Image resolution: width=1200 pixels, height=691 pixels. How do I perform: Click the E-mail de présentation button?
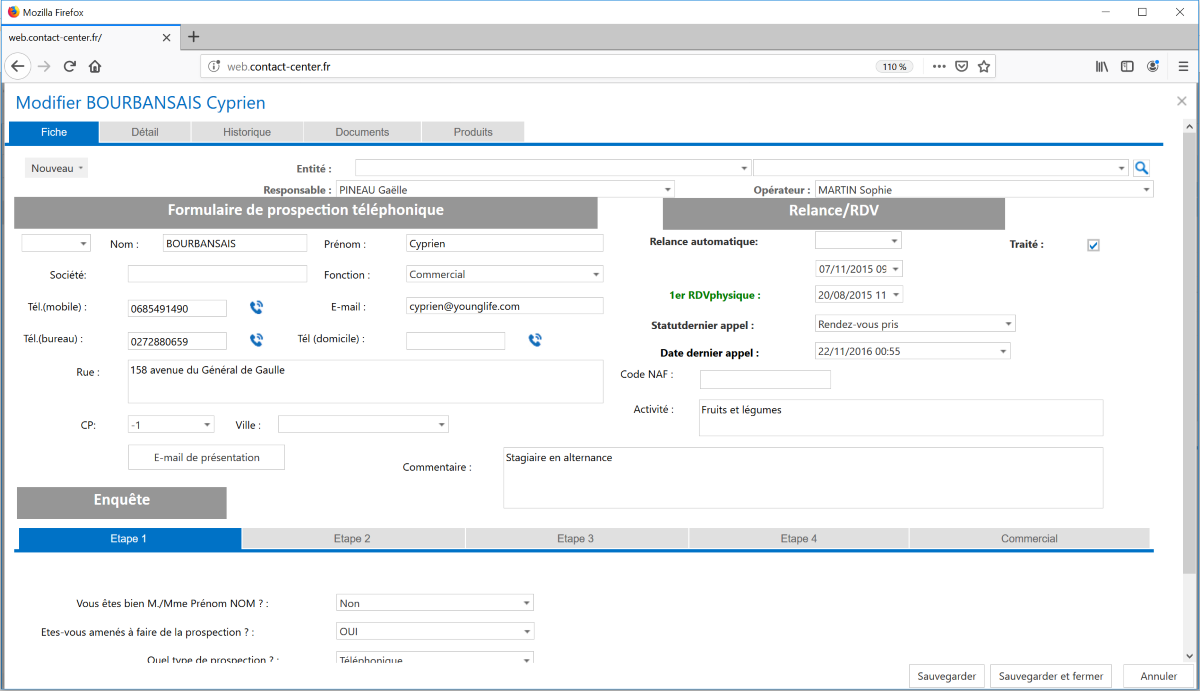click(207, 457)
